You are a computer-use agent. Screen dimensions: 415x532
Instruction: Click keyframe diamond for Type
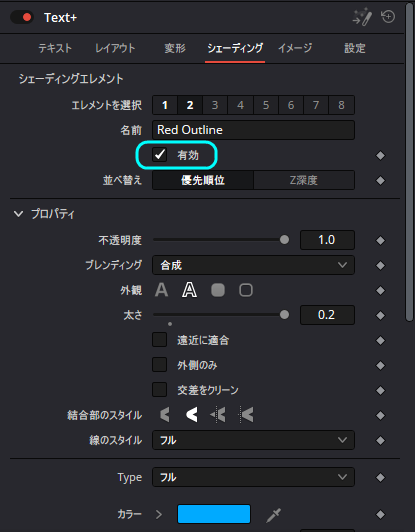(x=380, y=478)
